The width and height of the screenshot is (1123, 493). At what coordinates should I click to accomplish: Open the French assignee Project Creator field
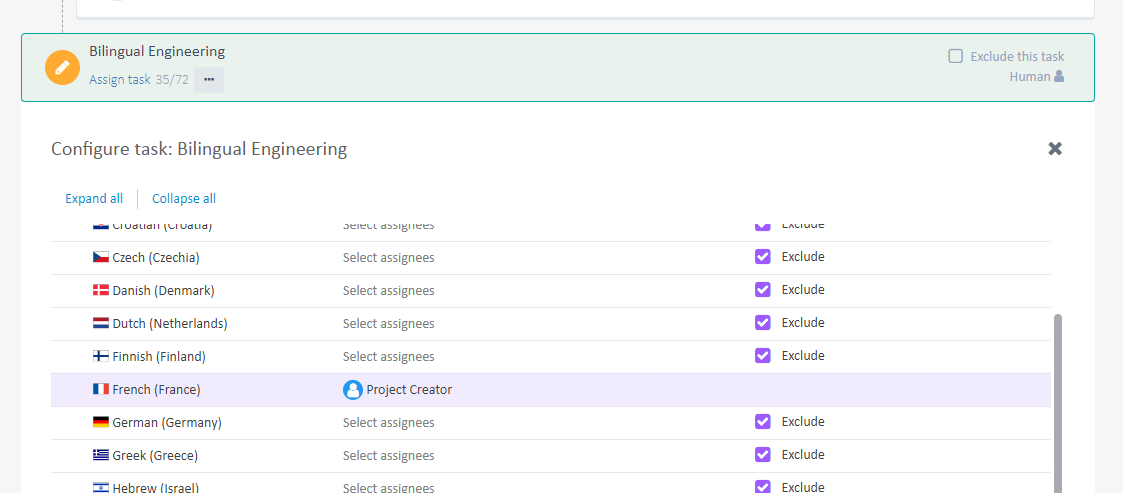(397, 390)
